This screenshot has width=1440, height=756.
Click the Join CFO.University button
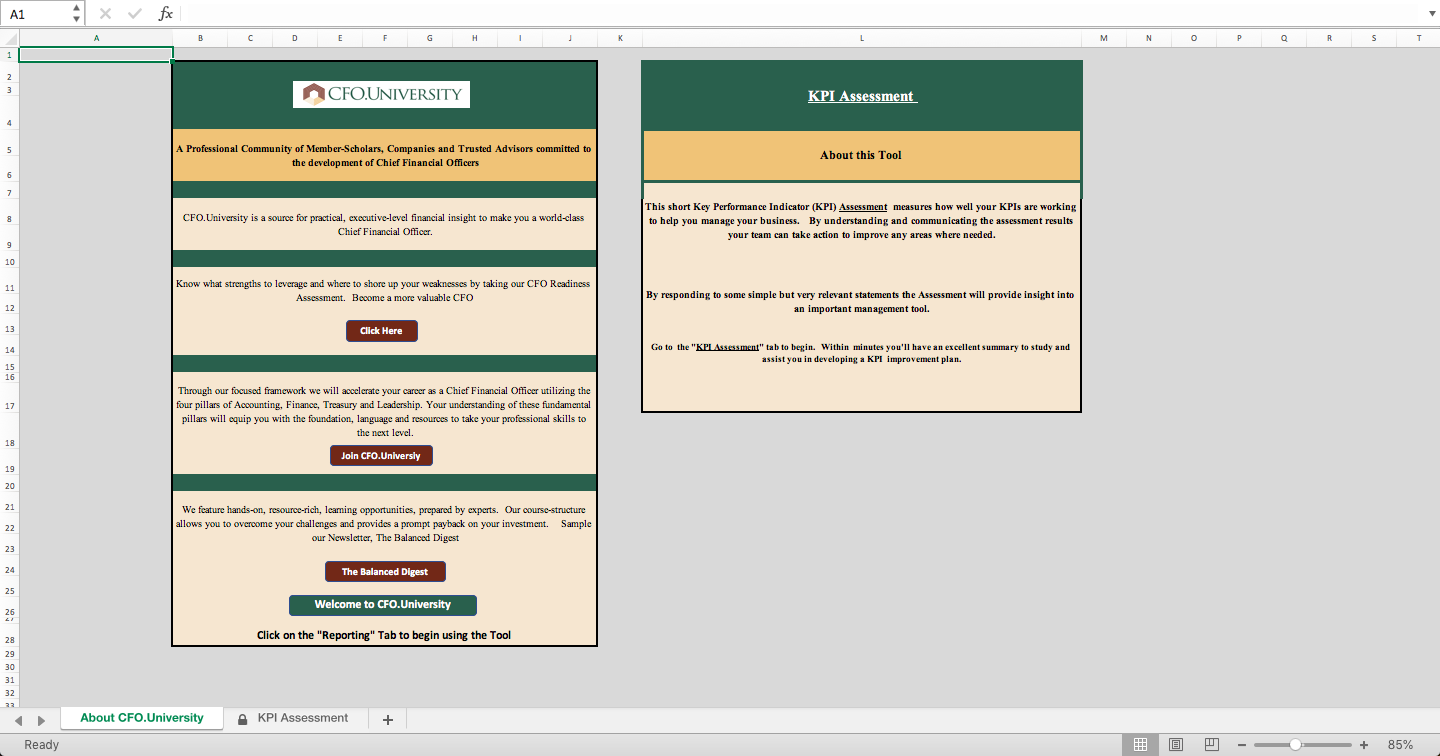pyautogui.click(x=381, y=455)
